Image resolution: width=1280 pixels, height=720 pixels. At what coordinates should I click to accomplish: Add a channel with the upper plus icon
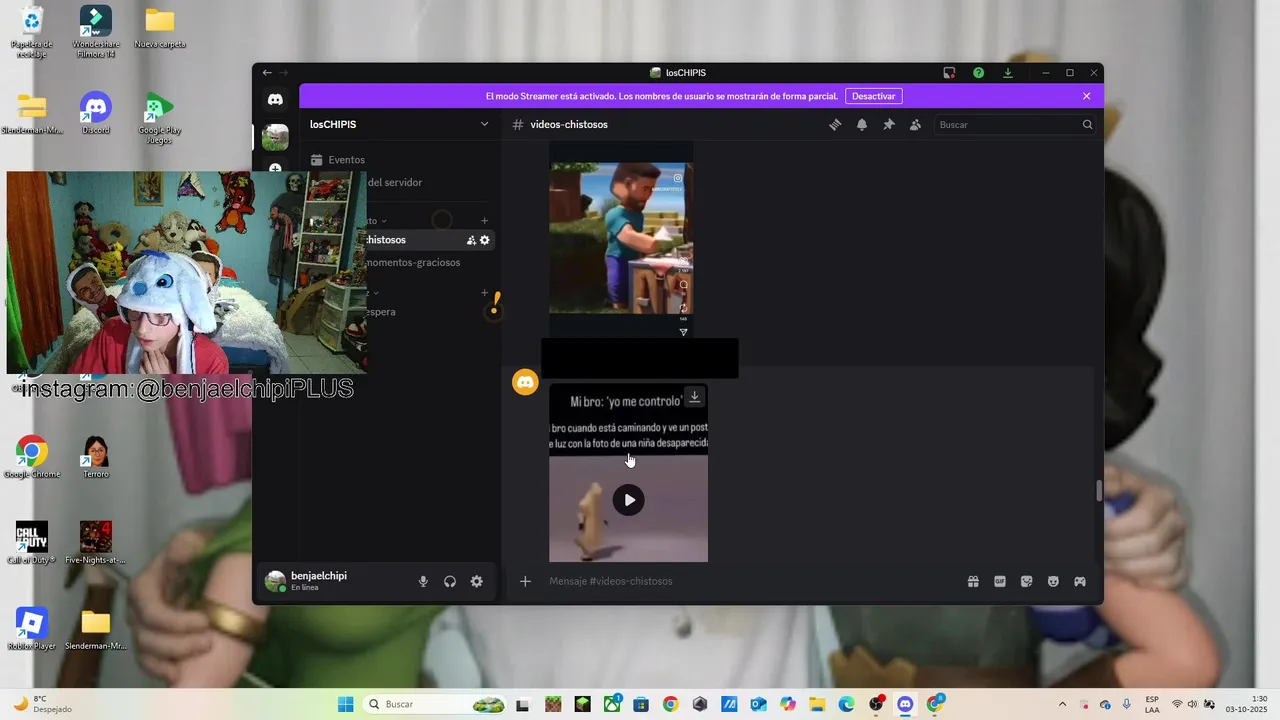coord(485,221)
